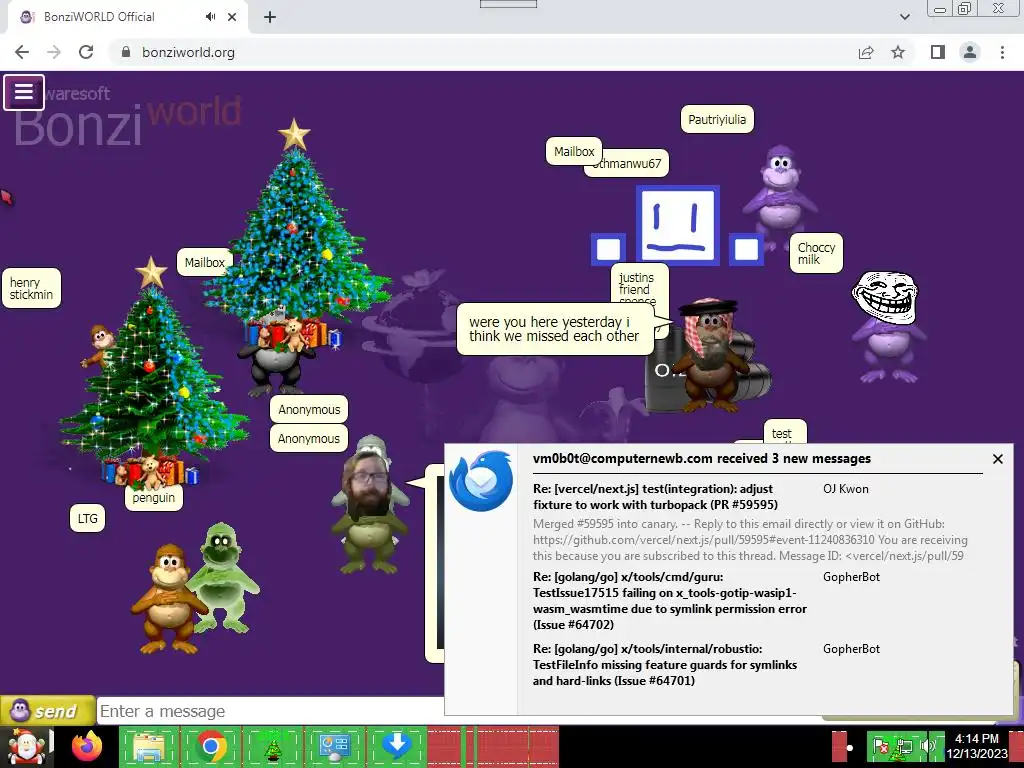Image resolution: width=1024 pixels, height=768 pixels.
Task: Dismiss the Thunderbird notification popup
Action: point(998,459)
